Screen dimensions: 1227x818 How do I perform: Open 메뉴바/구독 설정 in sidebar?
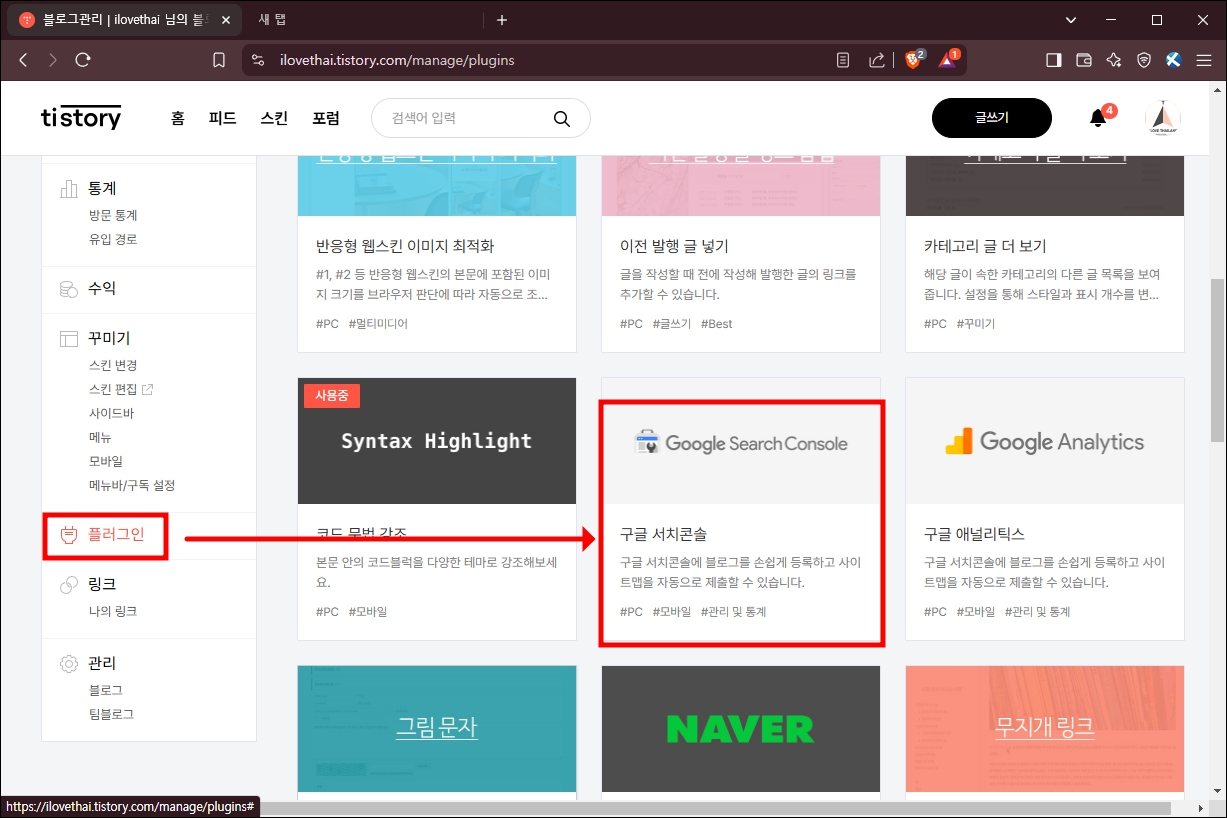132,485
